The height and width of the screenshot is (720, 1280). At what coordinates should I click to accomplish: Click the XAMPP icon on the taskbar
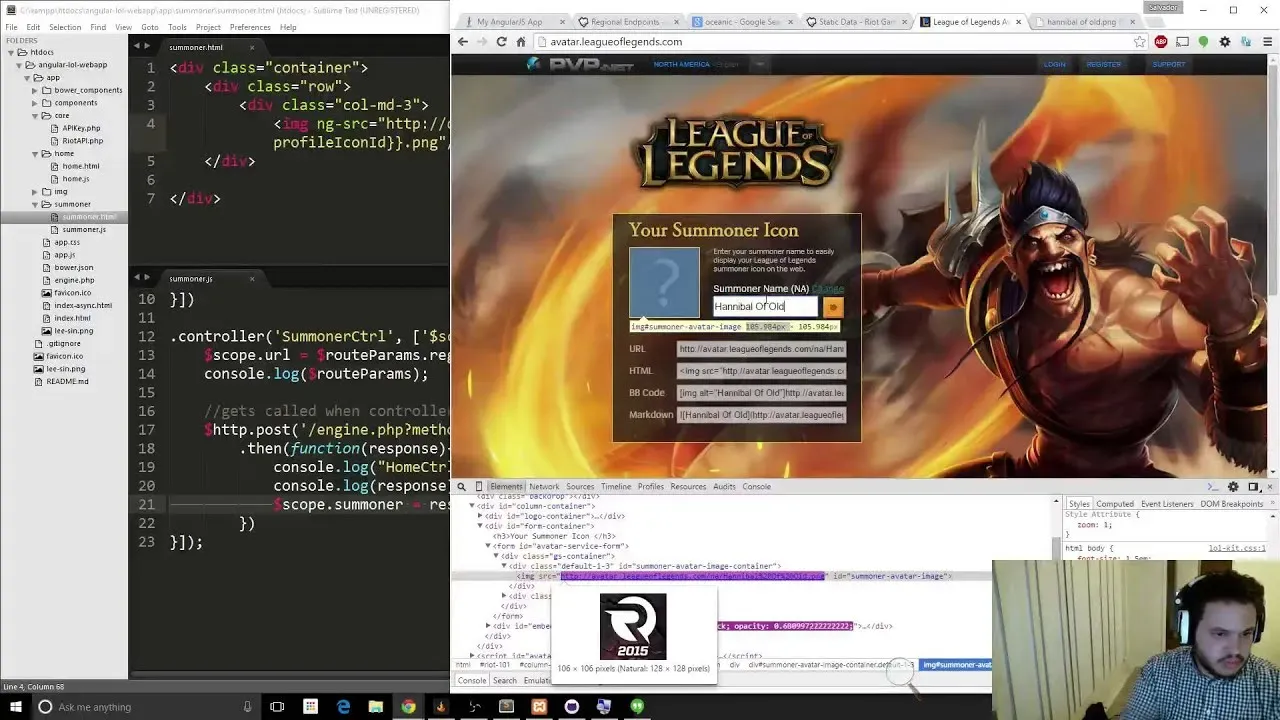point(539,707)
